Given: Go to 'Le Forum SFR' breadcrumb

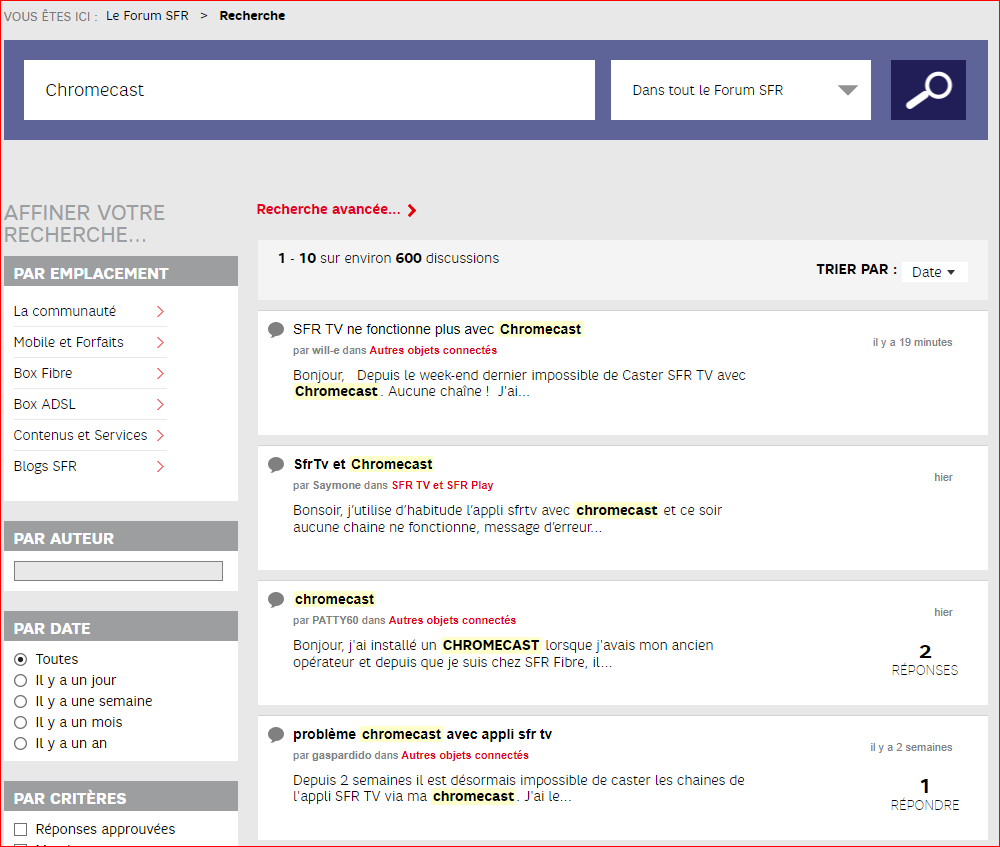Looking at the screenshot, I should [x=147, y=16].
